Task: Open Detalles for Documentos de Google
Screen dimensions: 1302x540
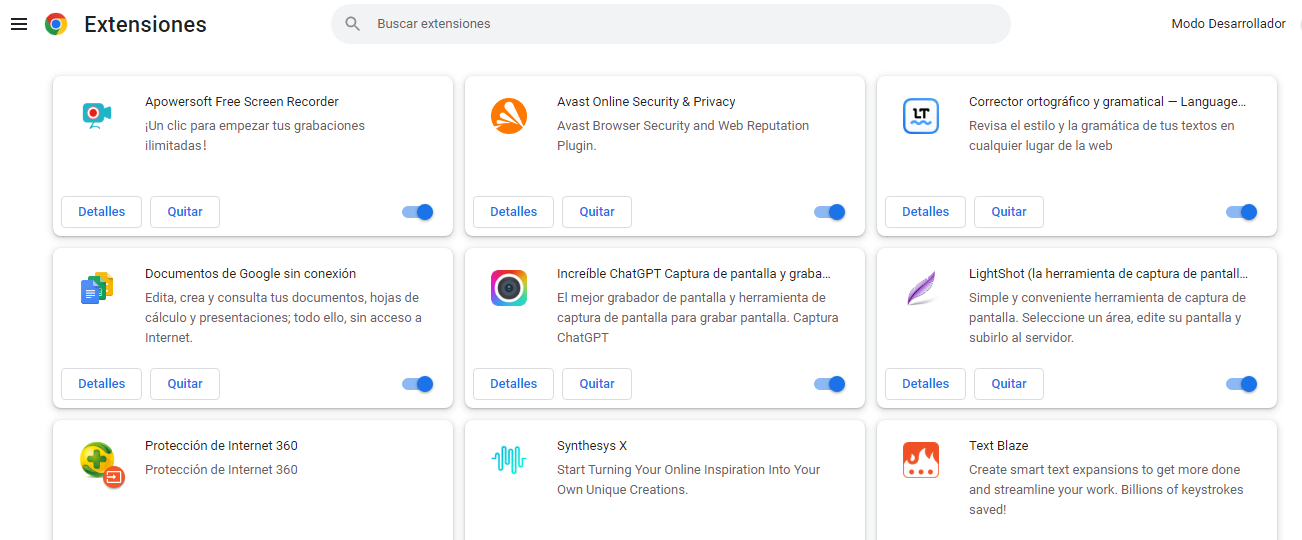Action: tap(101, 384)
